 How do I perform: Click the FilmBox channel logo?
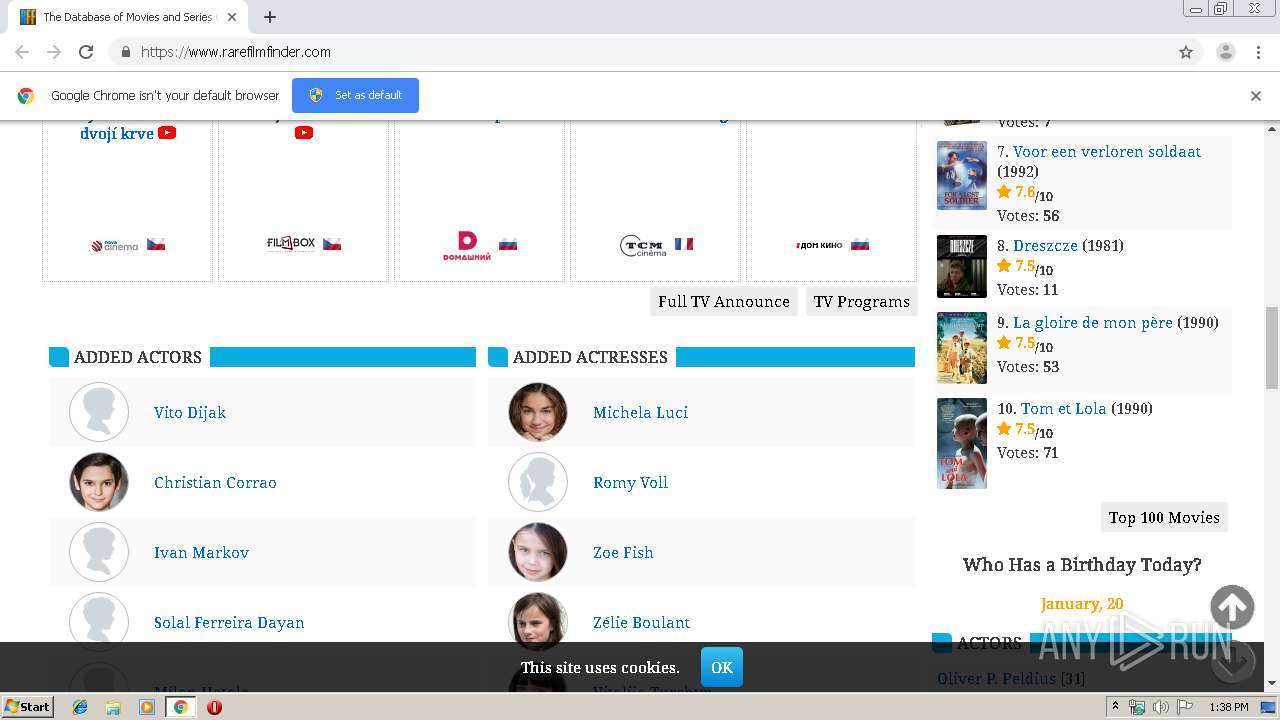pyautogui.click(x=291, y=243)
